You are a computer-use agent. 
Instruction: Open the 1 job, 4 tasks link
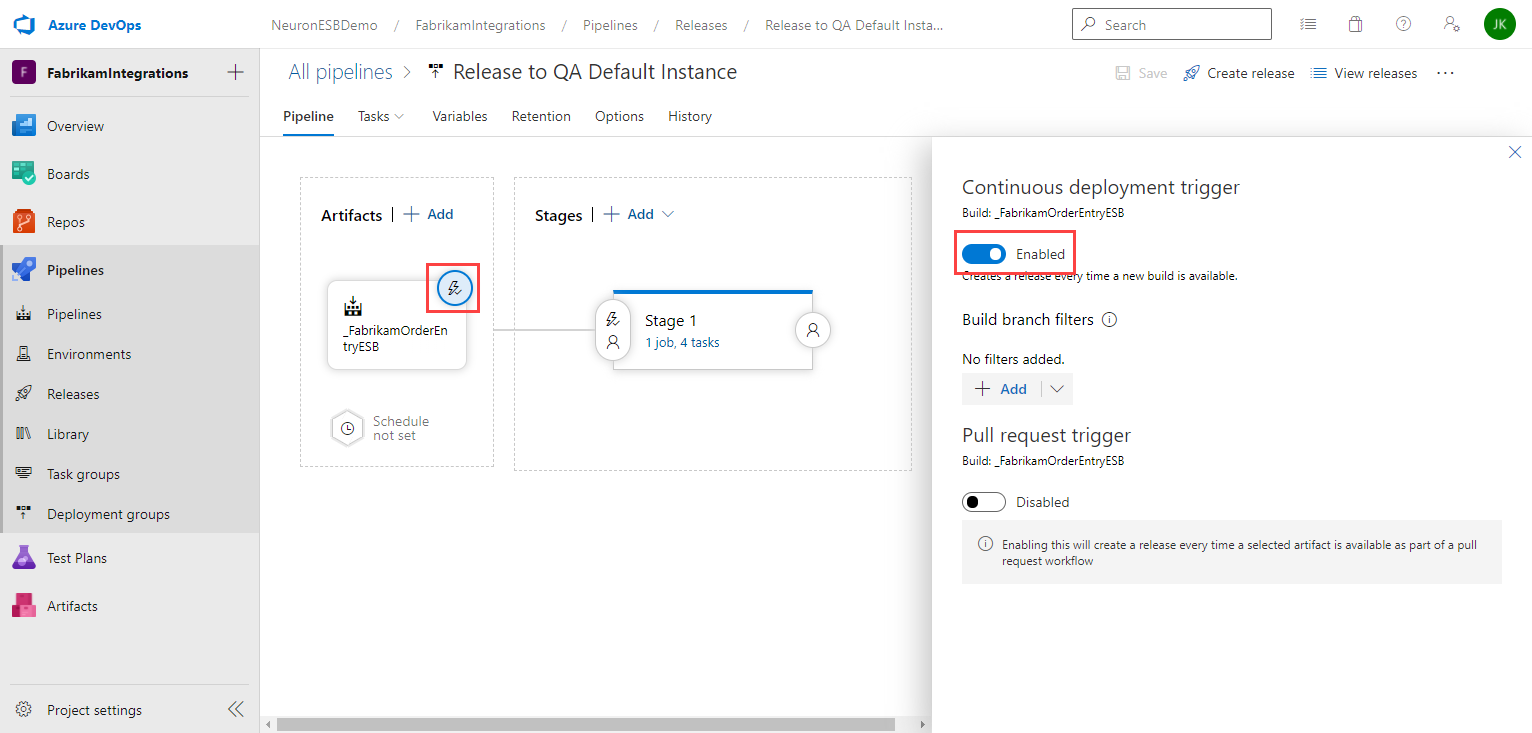[x=682, y=343]
